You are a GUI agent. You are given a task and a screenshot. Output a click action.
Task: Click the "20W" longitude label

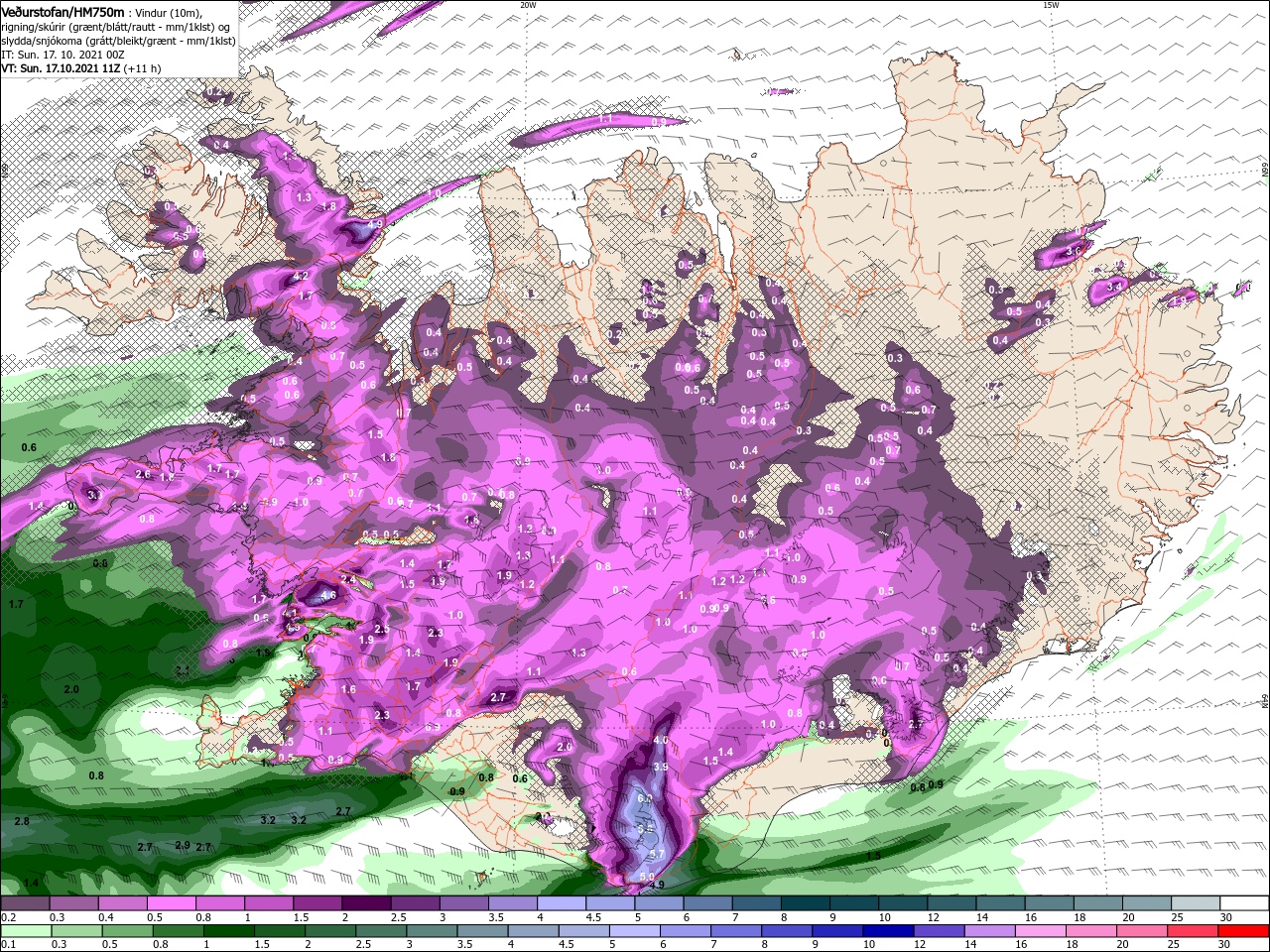[528, 5]
